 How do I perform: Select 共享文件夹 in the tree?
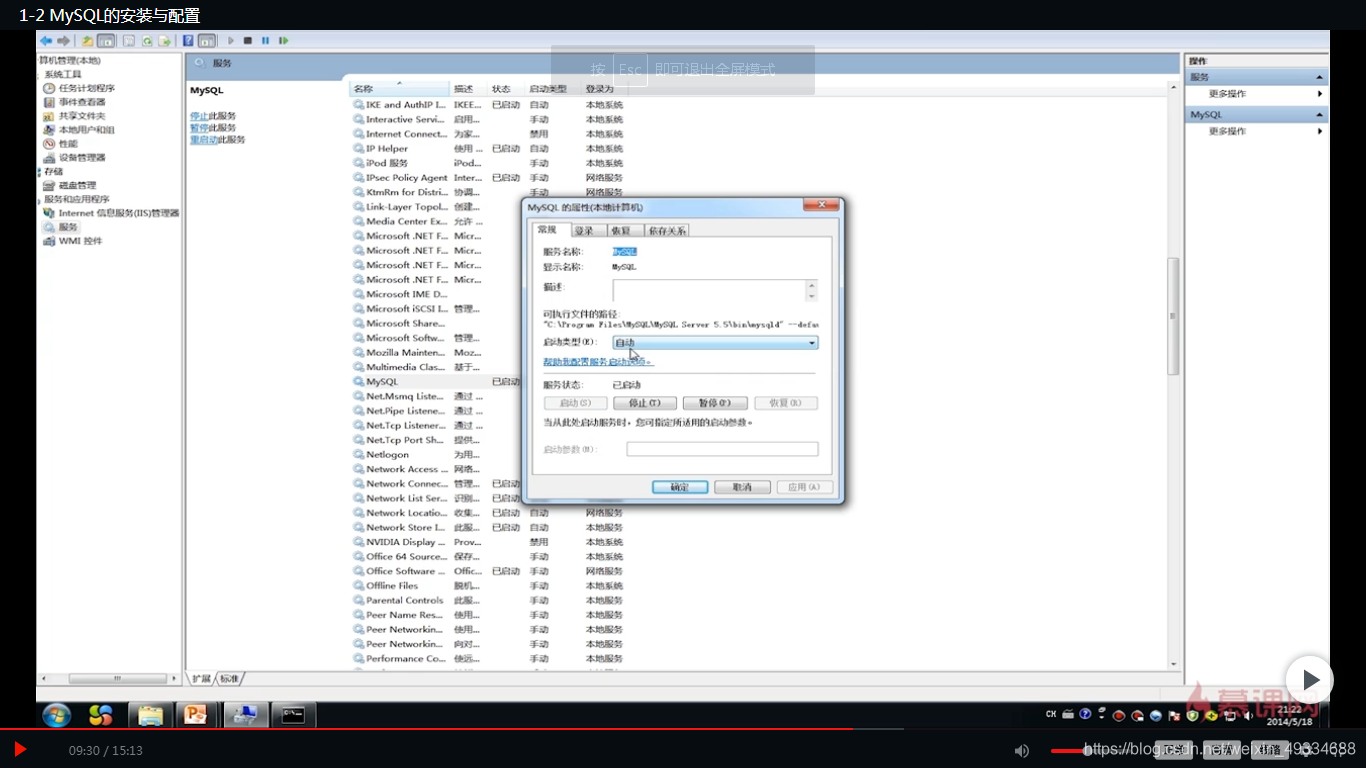coord(75,116)
